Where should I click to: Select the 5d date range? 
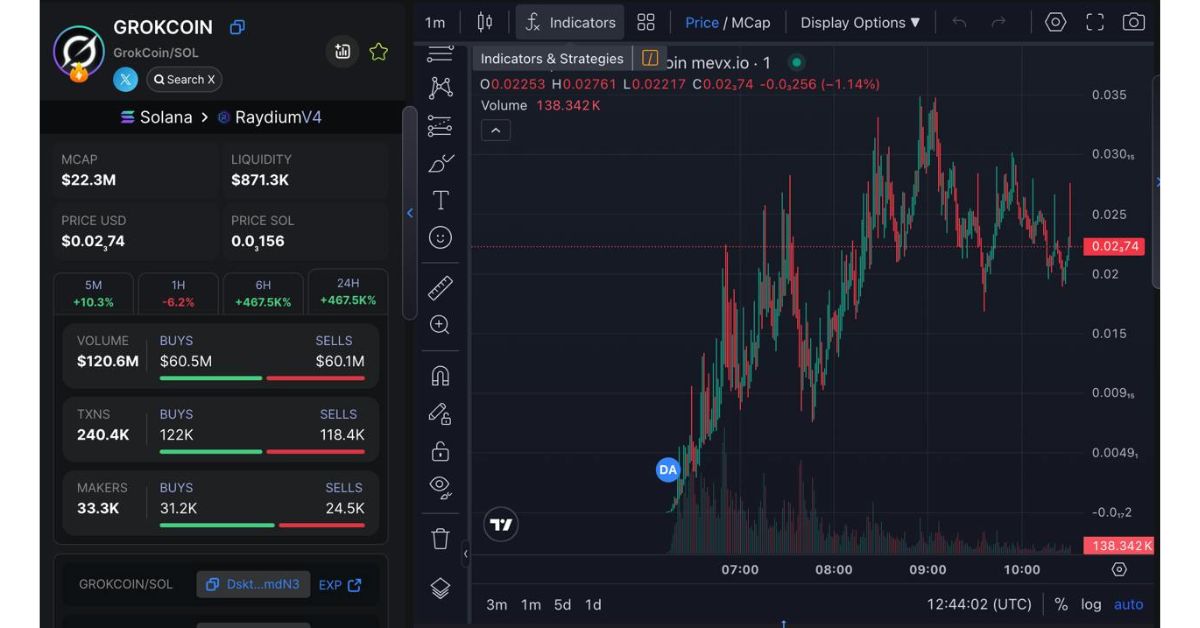pyautogui.click(x=563, y=604)
